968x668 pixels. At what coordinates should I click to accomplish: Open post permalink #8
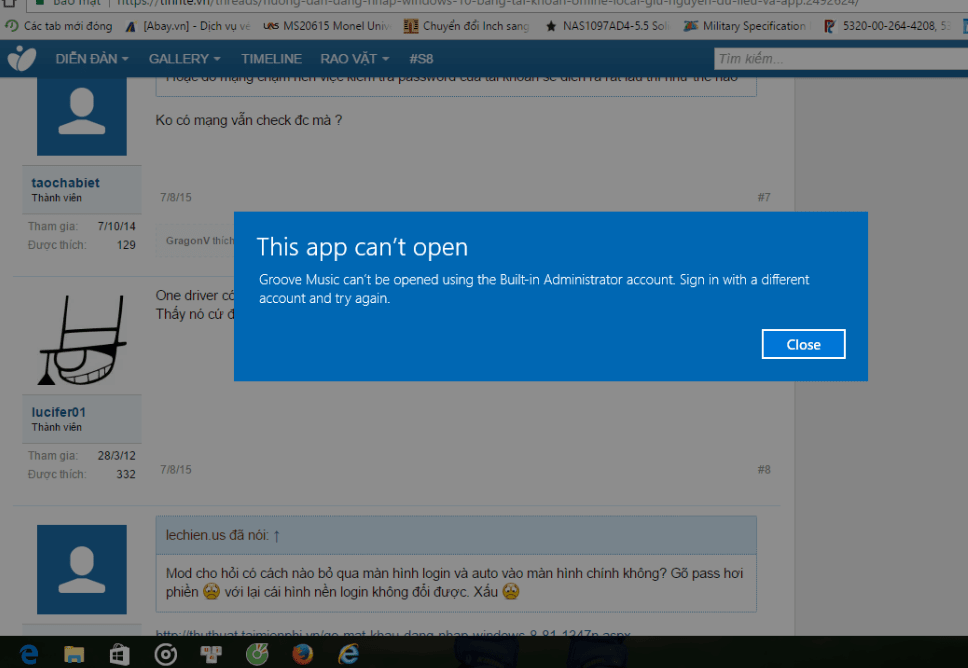tap(764, 469)
